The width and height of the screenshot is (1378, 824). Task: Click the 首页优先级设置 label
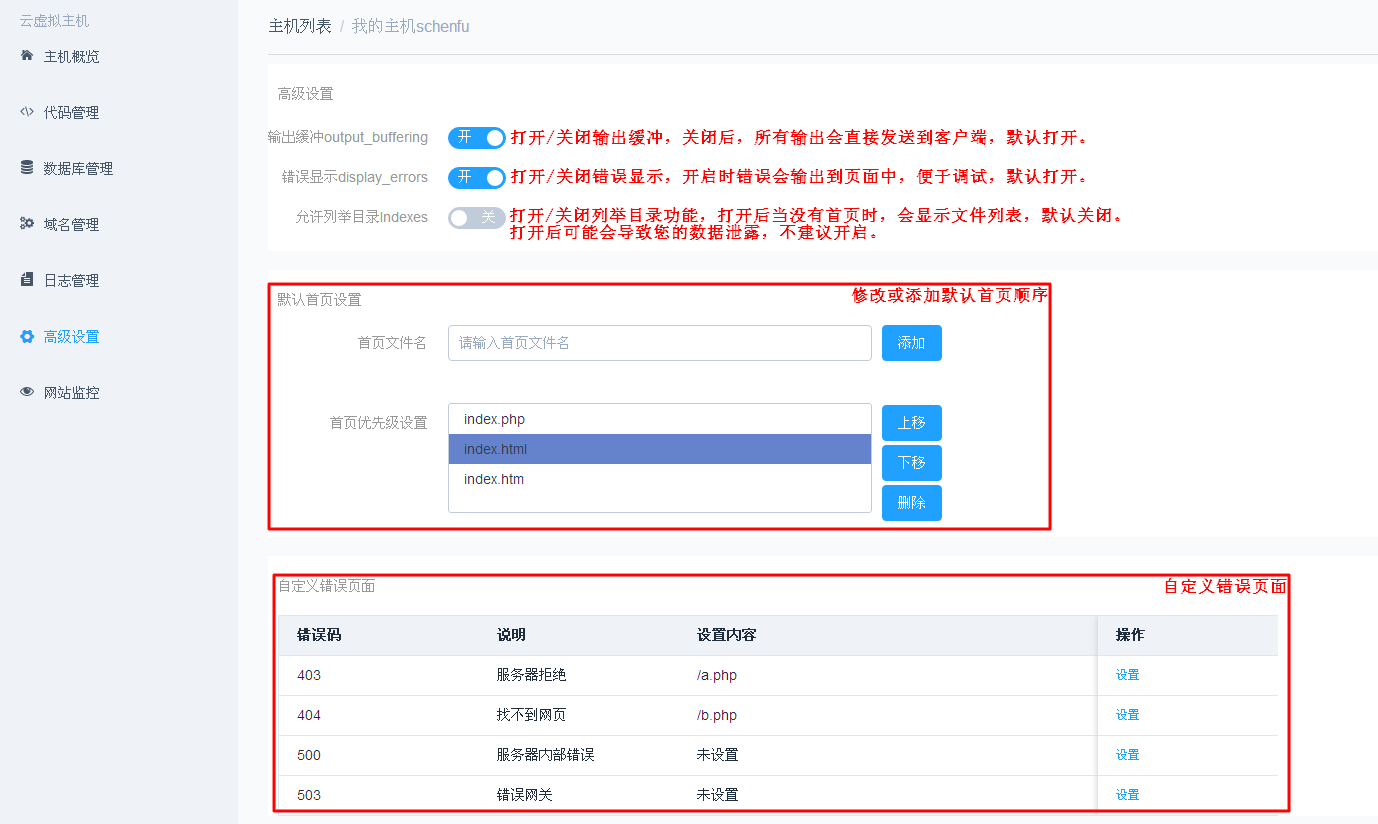379,423
